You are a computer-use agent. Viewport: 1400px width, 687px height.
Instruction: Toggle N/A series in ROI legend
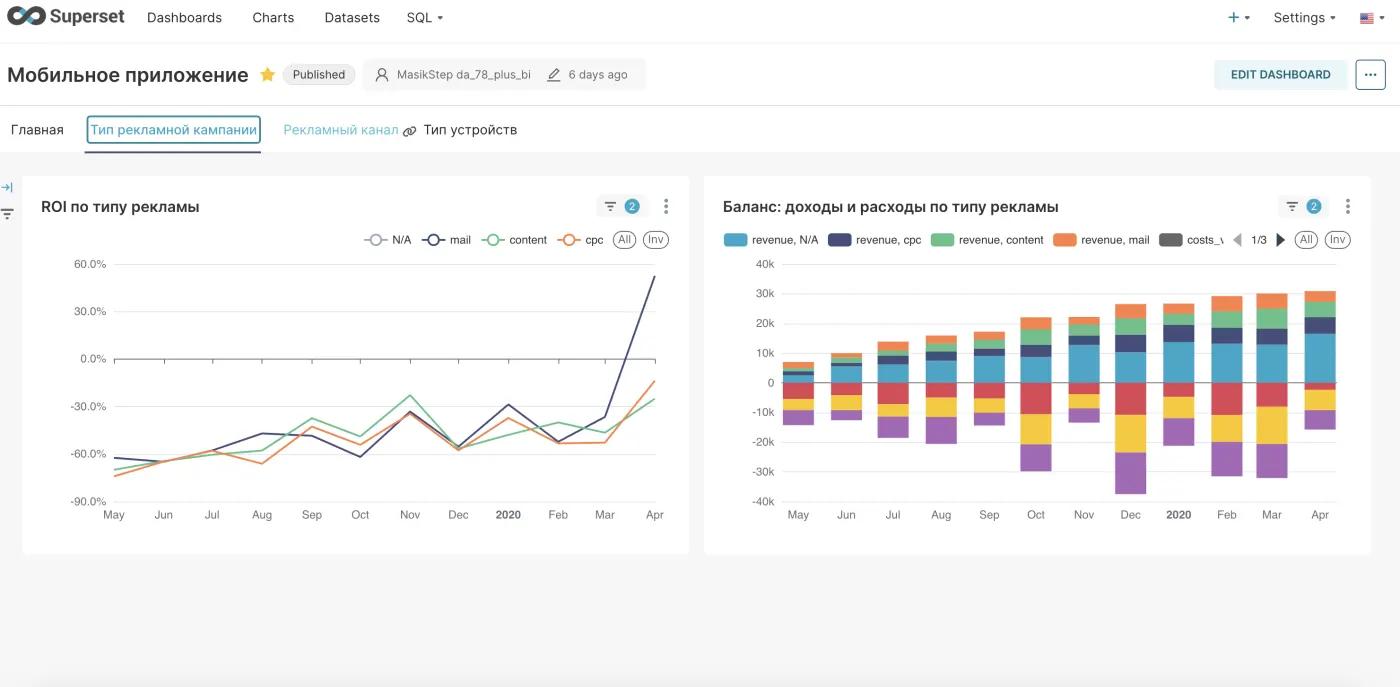388,240
